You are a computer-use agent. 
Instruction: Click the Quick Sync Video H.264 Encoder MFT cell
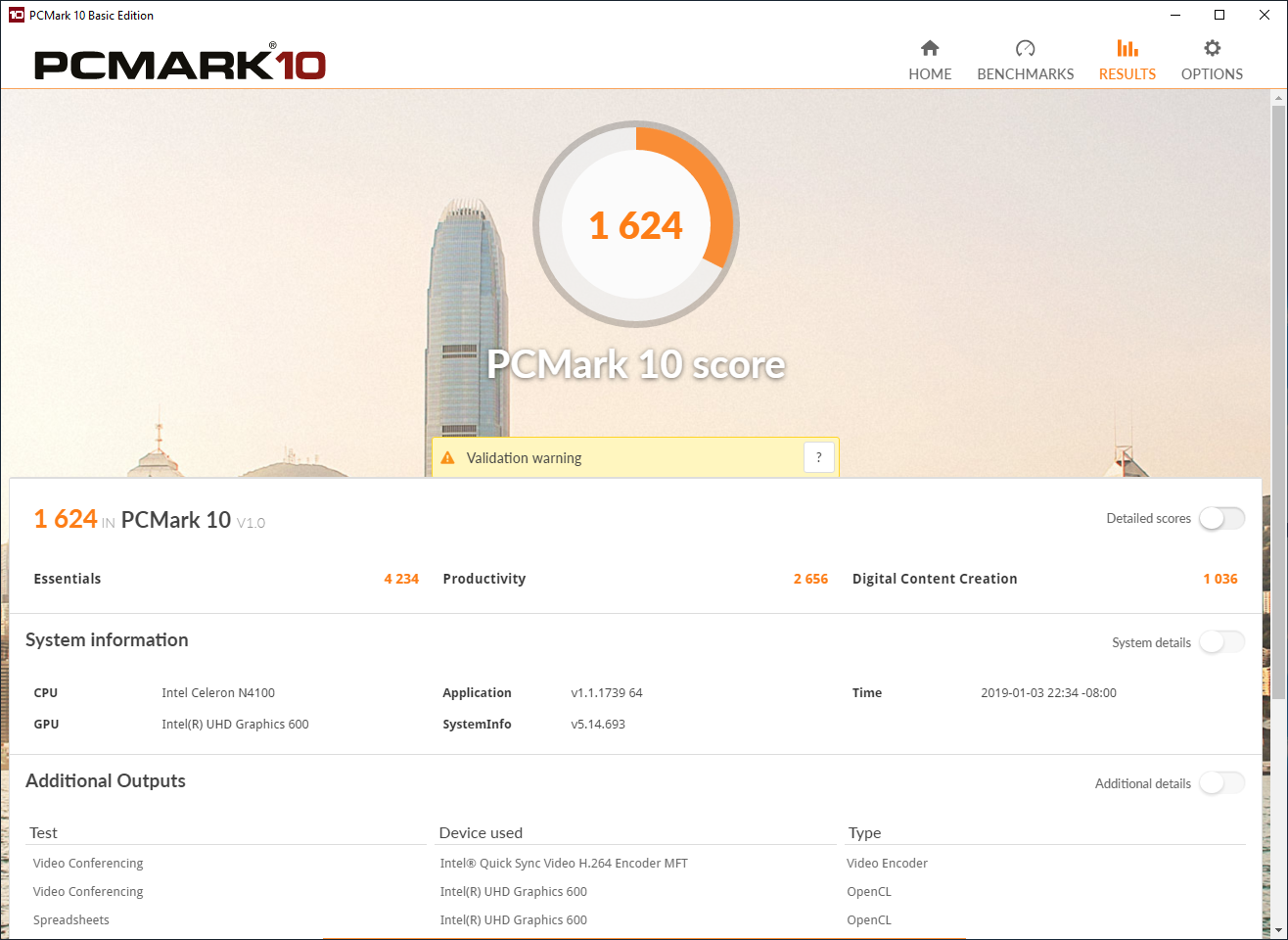pos(564,863)
